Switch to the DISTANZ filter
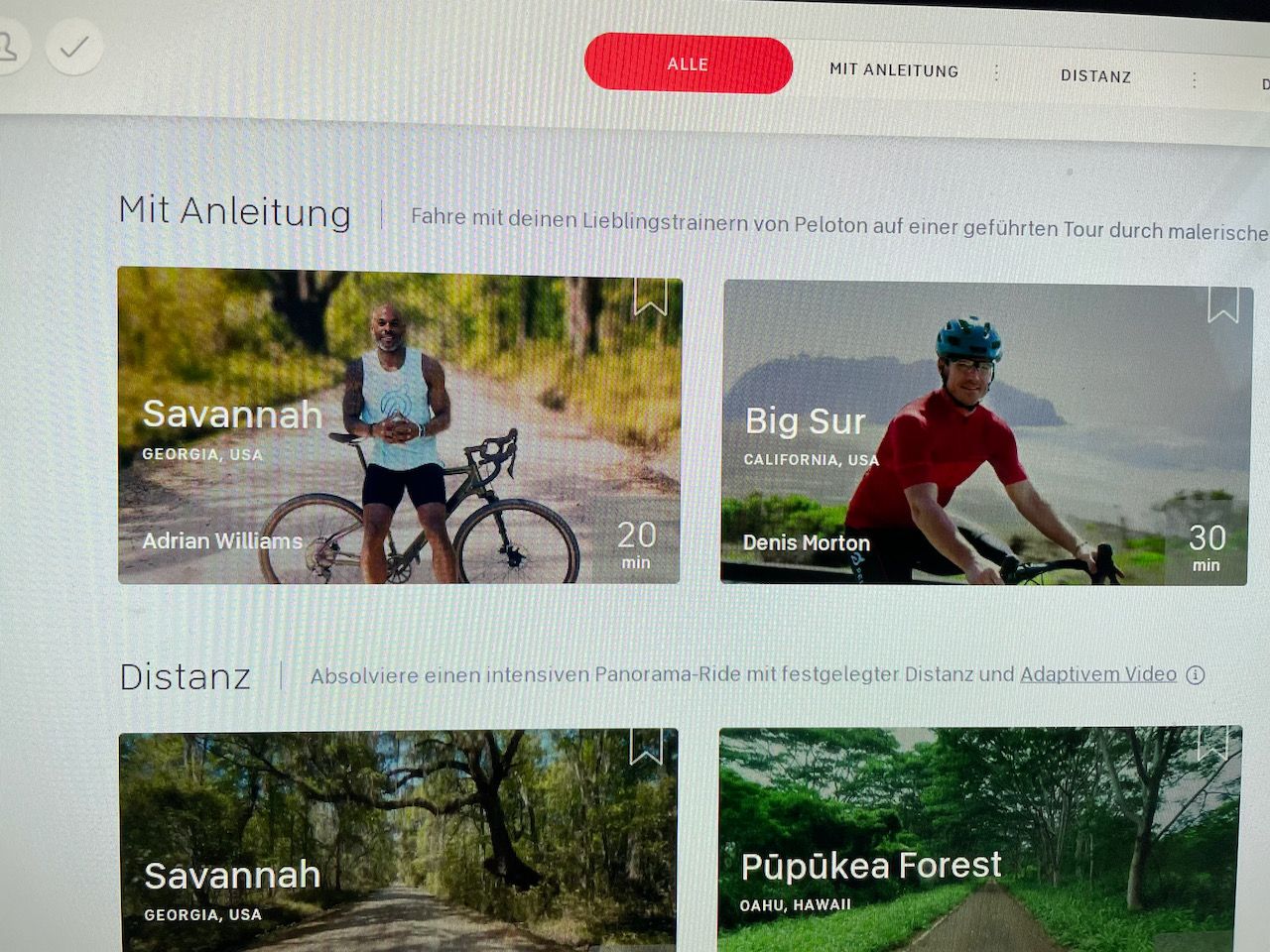 click(1095, 75)
